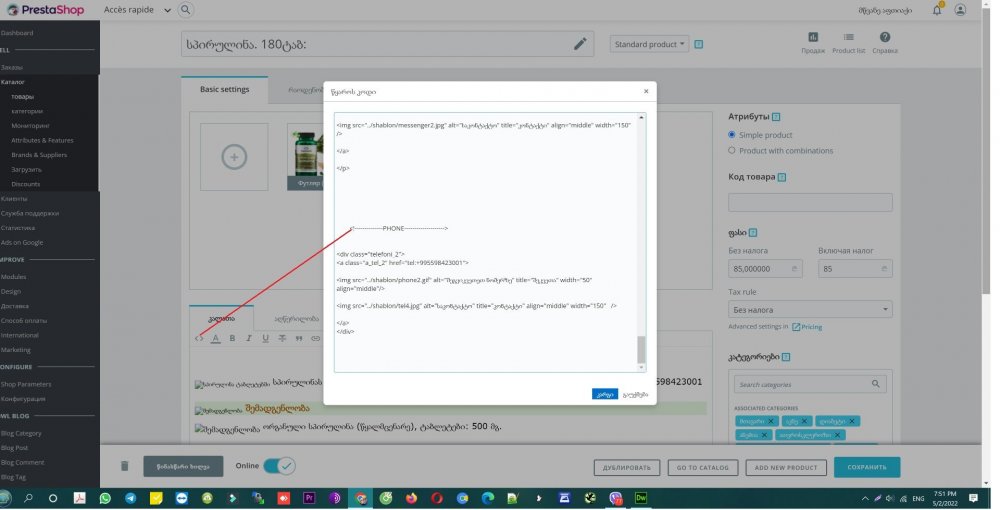The image size is (1000, 510).
Task: Expand the Accès rapide dropdown
Action: click(x=167, y=10)
